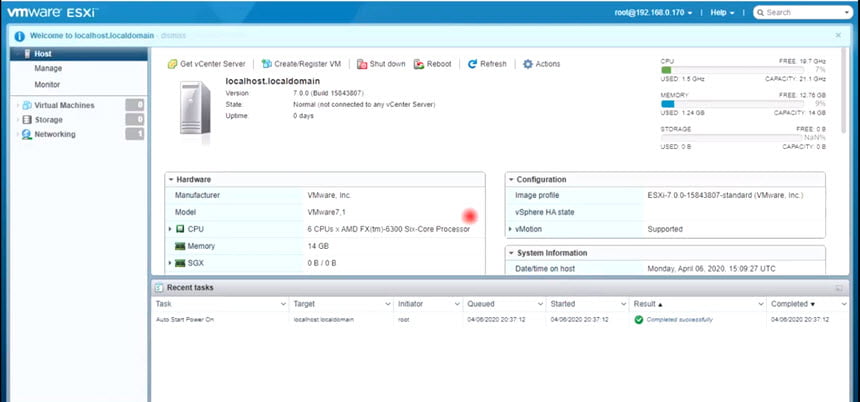Screen dimensions: 860x402
Task: Click the Host icon in navigator
Action: [x=27, y=54]
